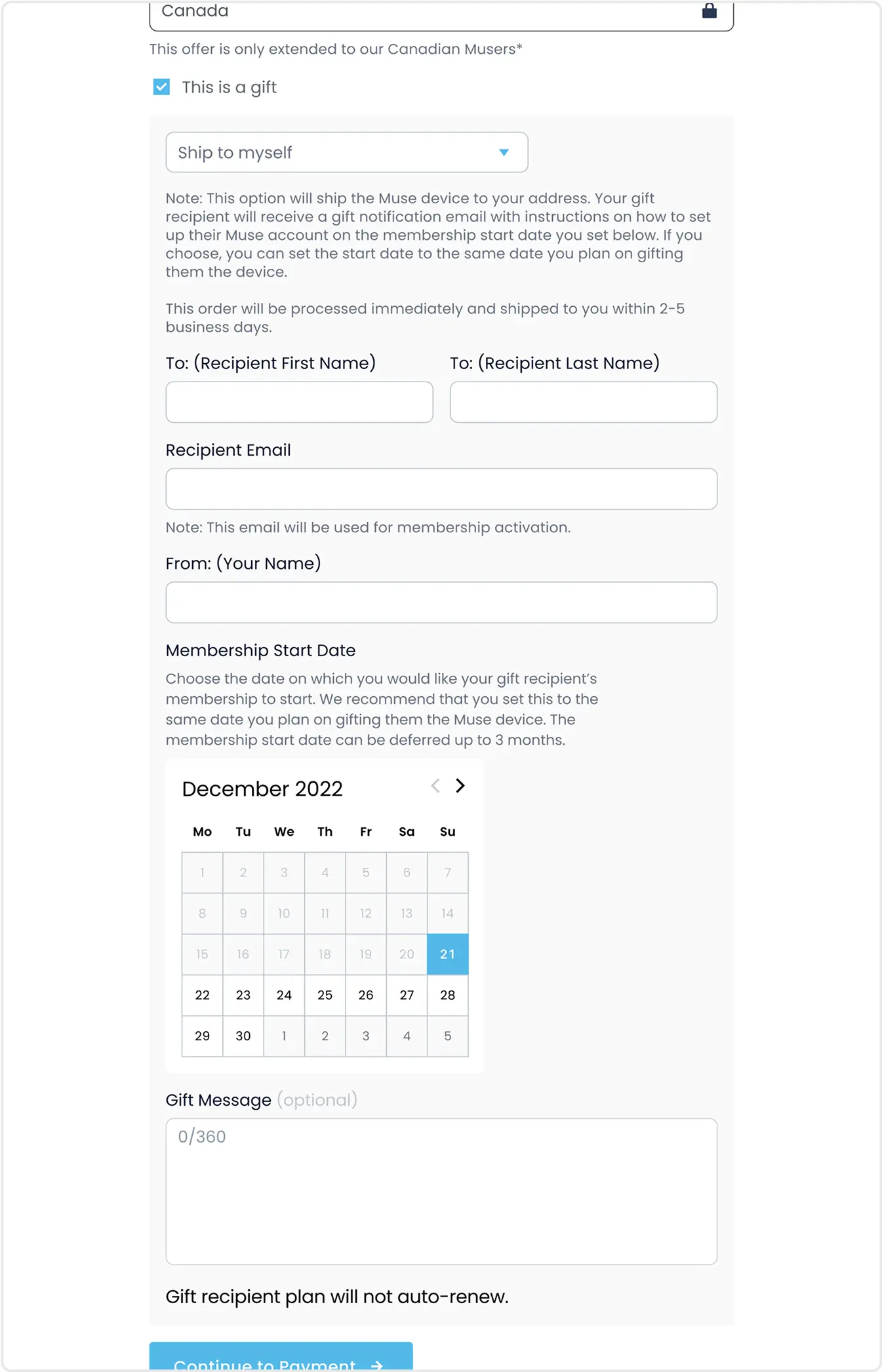Image resolution: width=882 pixels, height=1372 pixels.
Task: Select December 21 on the calendar
Action: pos(447,954)
